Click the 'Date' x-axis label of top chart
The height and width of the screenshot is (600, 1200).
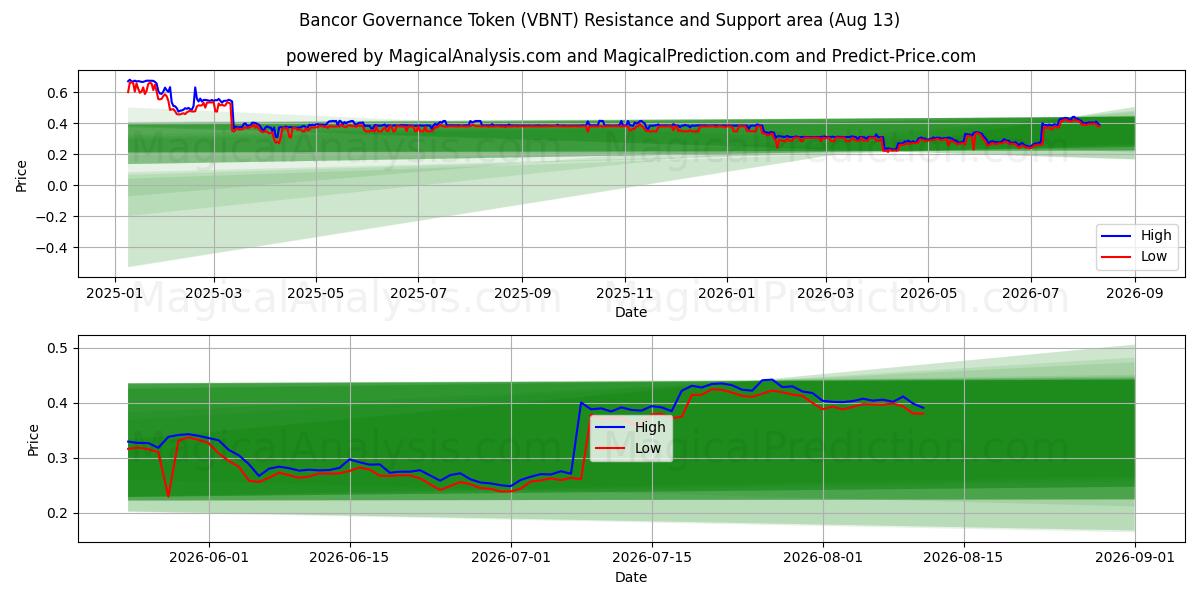pos(631,313)
